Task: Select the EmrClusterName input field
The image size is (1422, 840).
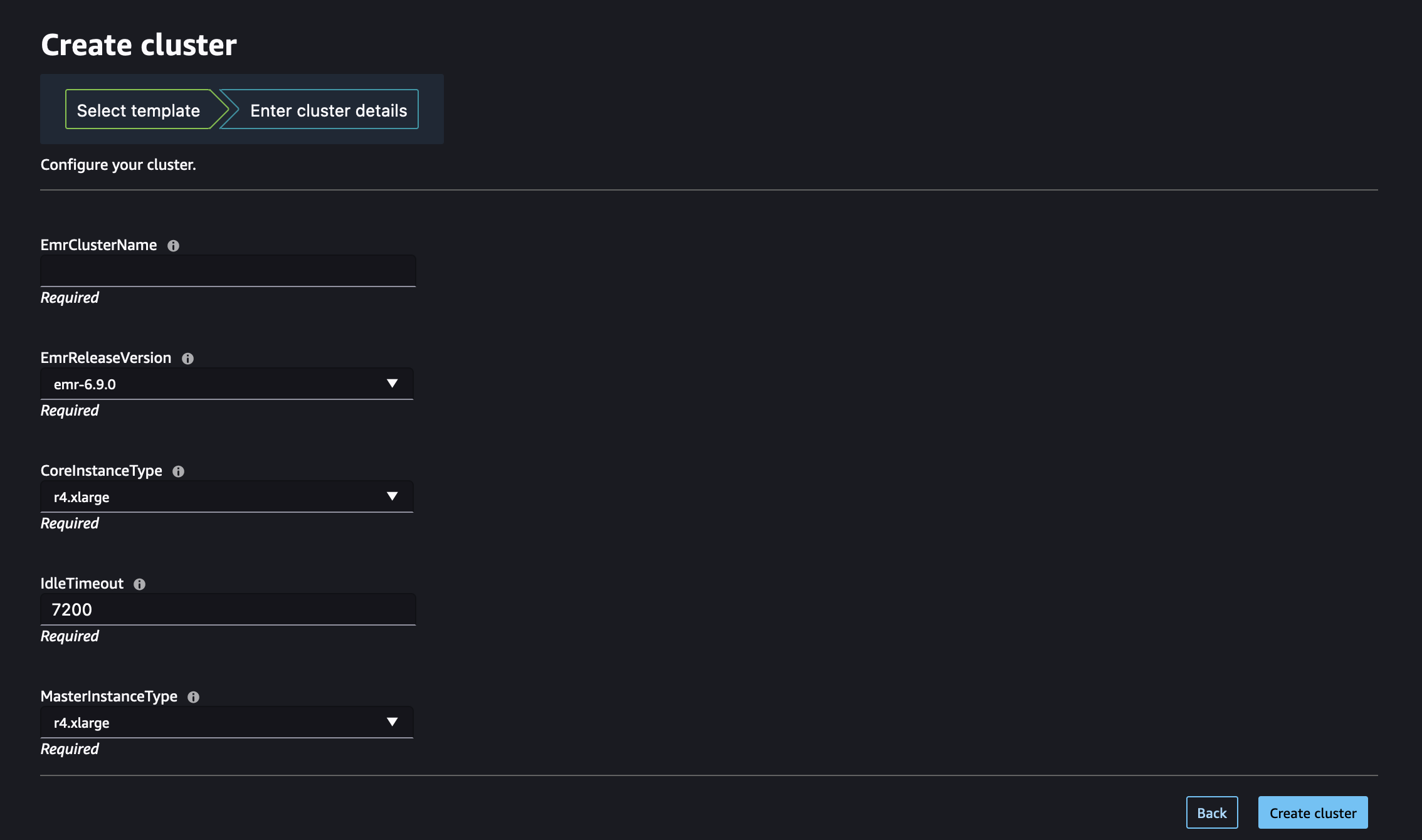Action: (228, 270)
